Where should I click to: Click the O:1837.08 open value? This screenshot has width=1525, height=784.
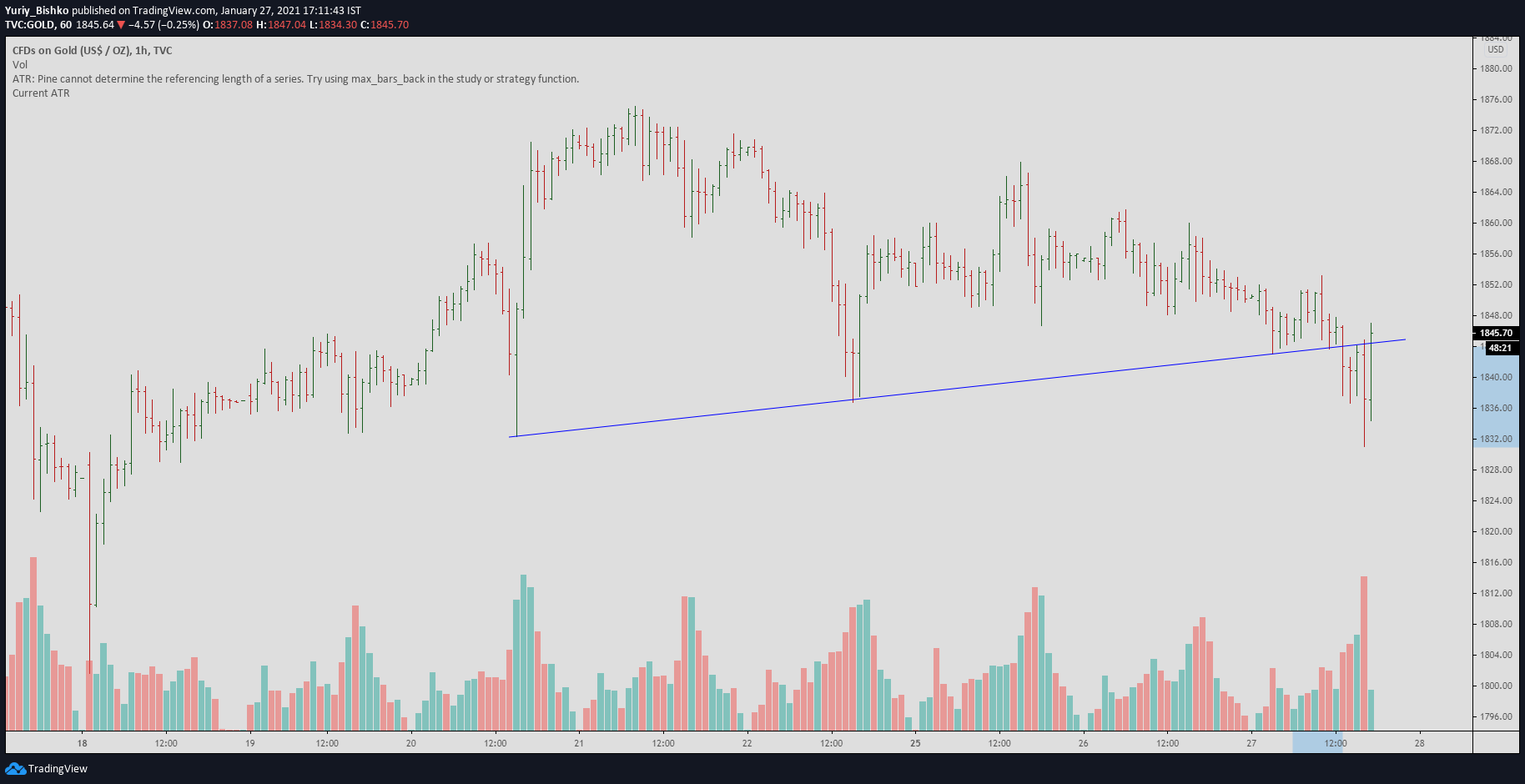click(x=228, y=25)
